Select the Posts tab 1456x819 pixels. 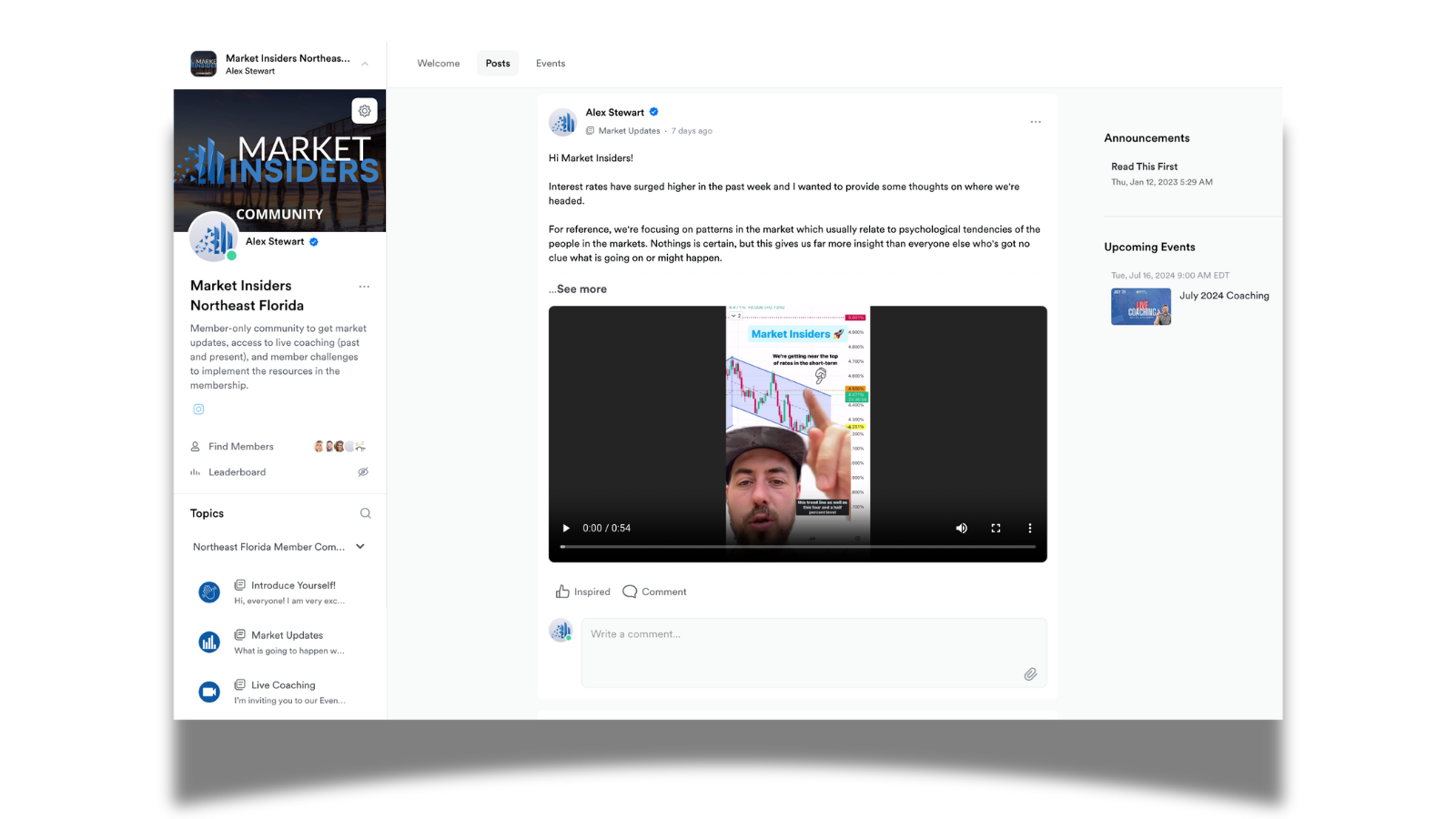point(498,64)
